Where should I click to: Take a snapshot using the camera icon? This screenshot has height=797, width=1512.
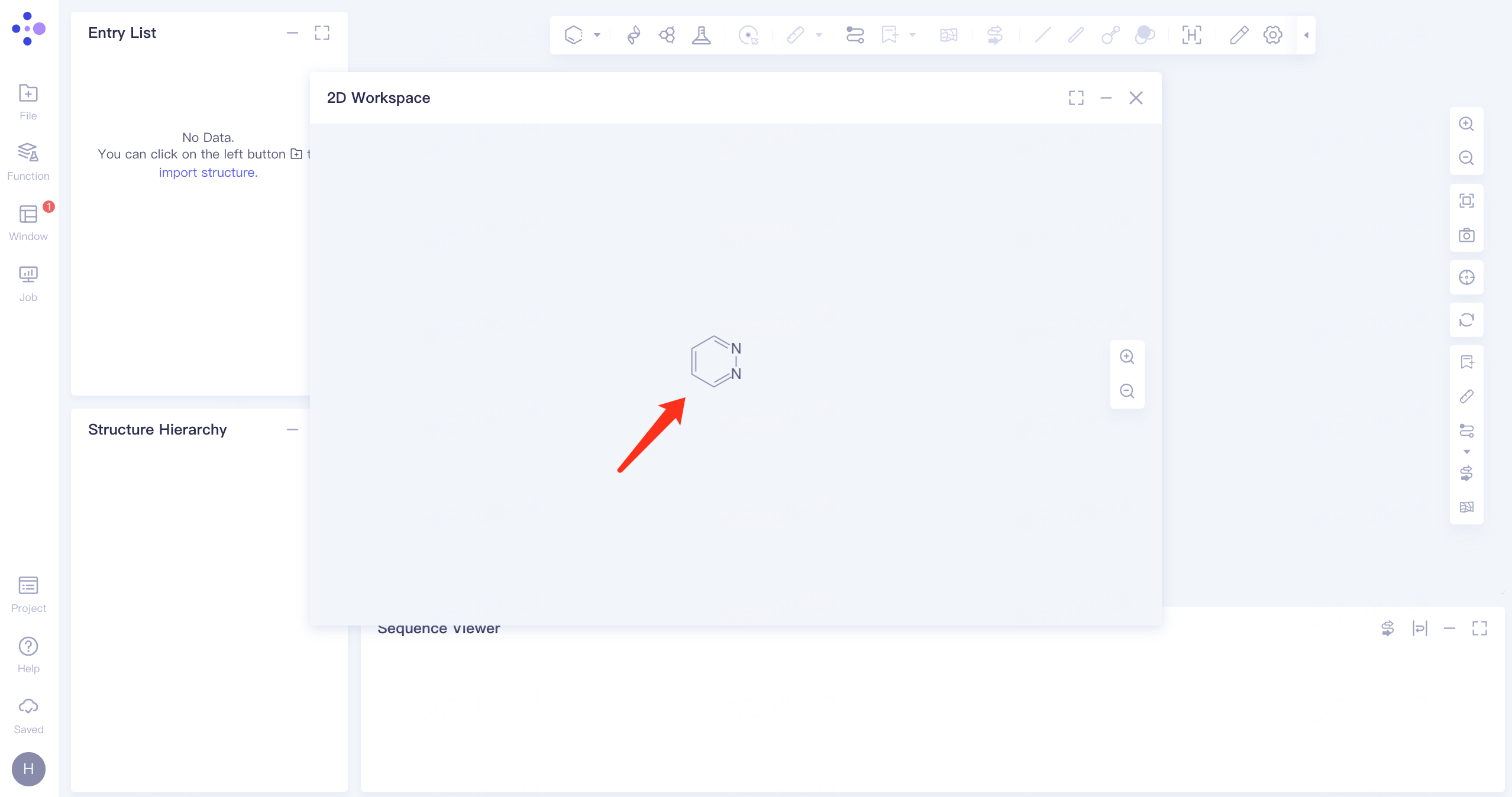tap(1466, 235)
